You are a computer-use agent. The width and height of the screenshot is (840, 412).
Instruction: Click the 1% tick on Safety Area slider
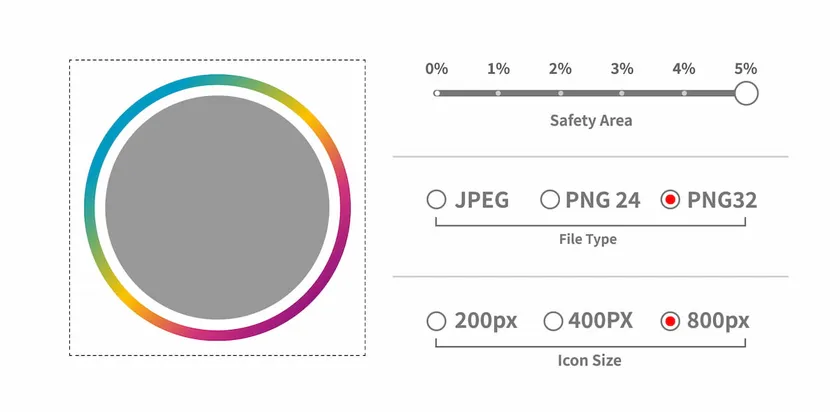pos(498,93)
